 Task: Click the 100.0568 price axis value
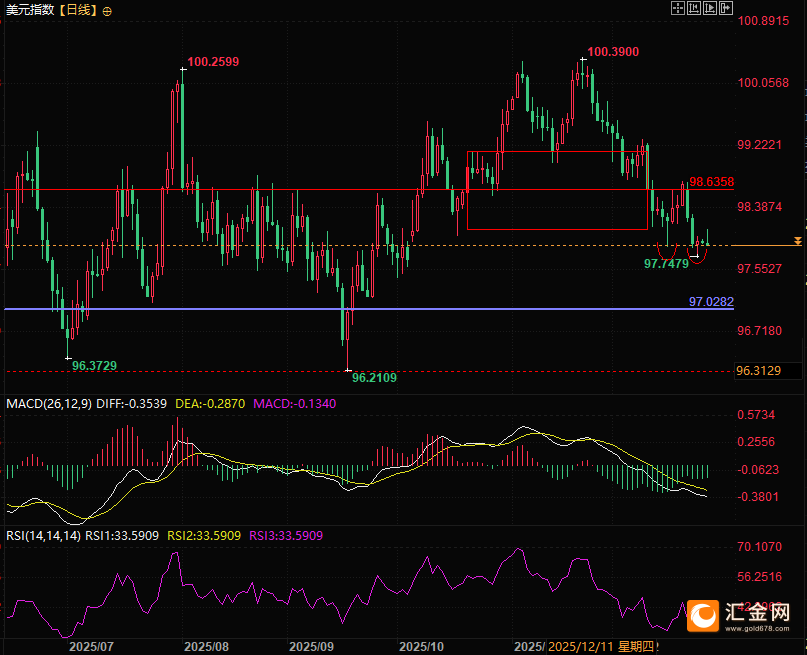(763, 83)
